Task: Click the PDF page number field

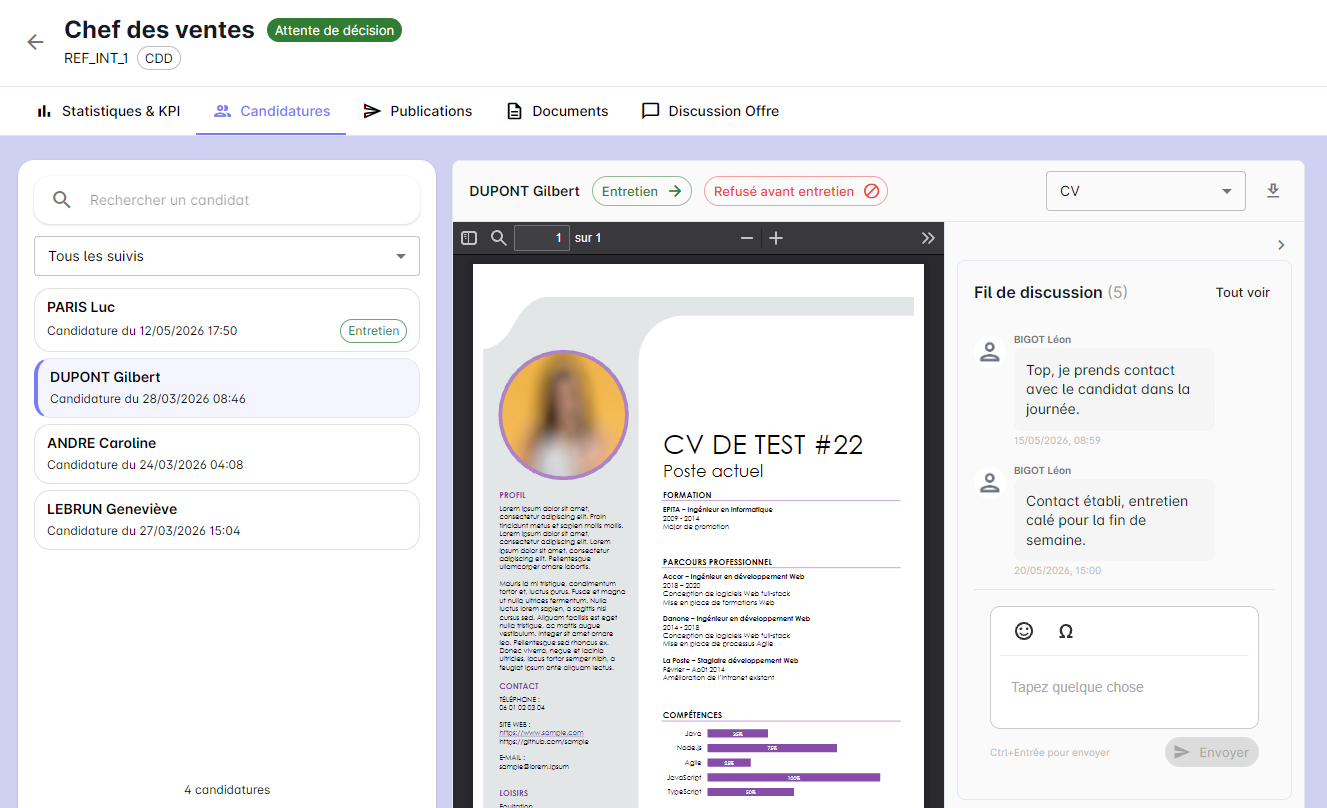Action: tap(542, 238)
